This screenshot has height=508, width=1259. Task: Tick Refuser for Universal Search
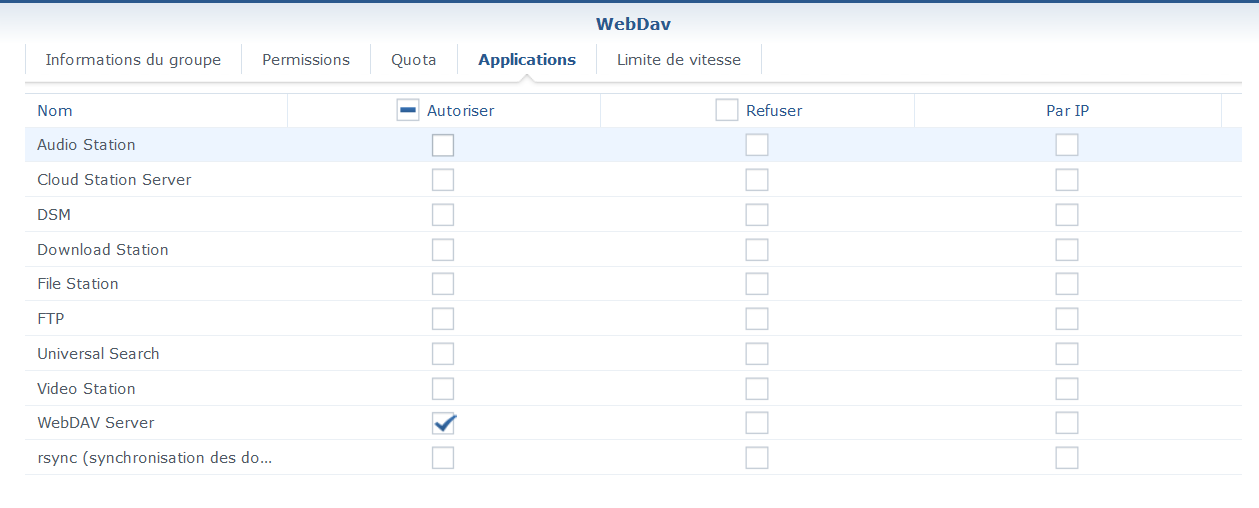pos(757,354)
